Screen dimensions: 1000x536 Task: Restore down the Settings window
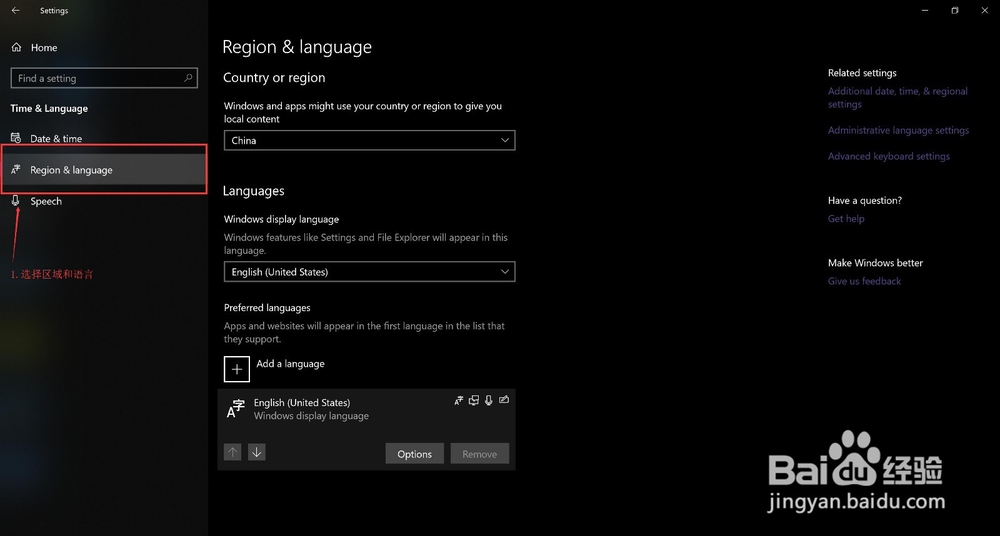(x=955, y=10)
